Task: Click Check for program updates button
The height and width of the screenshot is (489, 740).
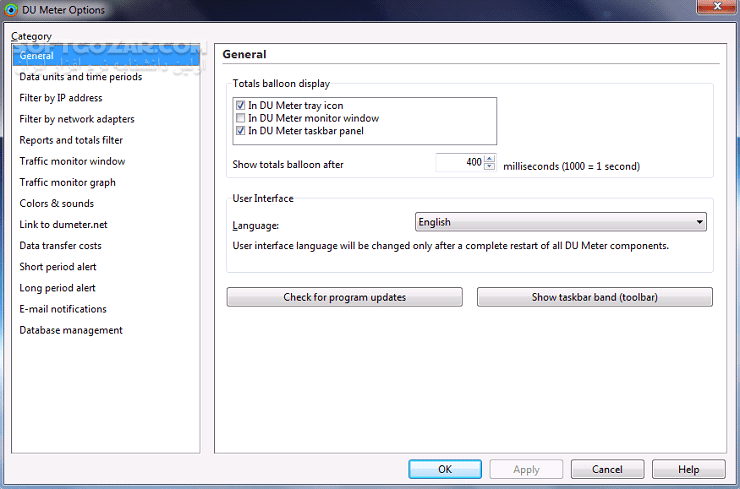Action: click(344, 297)
